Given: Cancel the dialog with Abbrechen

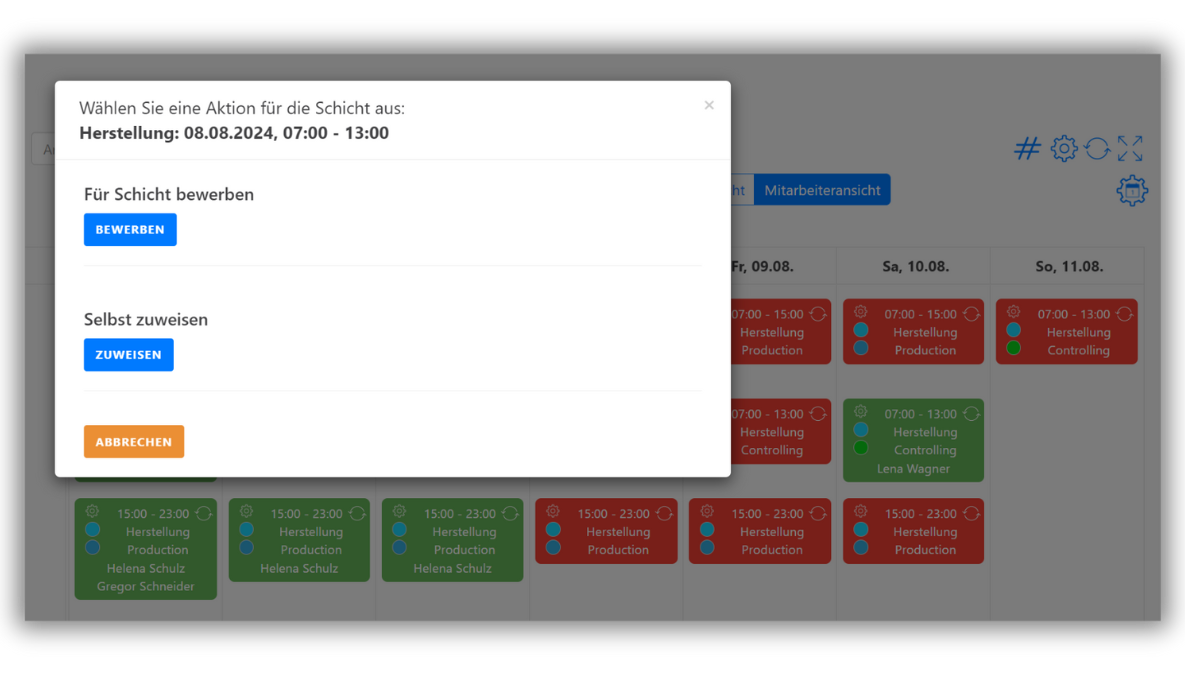Looking at the screenshot, I should pos(134,442).
